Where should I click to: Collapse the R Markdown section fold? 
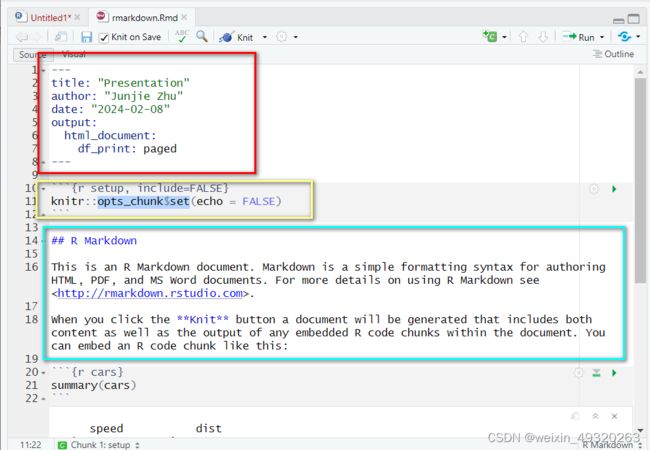(x=43, y=241)
